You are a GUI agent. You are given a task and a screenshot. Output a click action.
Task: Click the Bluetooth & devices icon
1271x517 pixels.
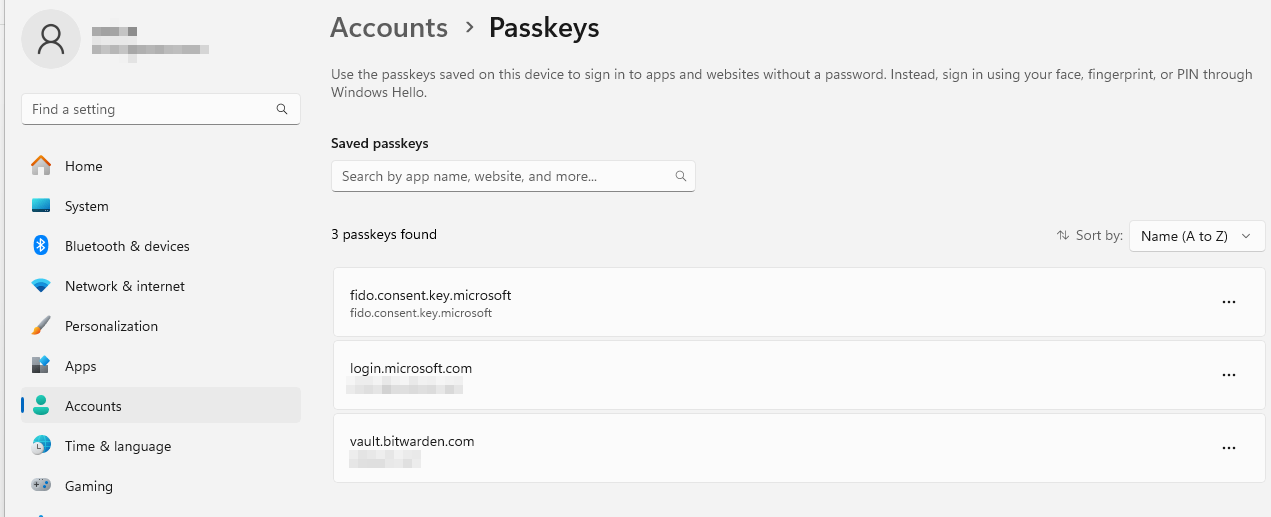[x=41, y=246]
